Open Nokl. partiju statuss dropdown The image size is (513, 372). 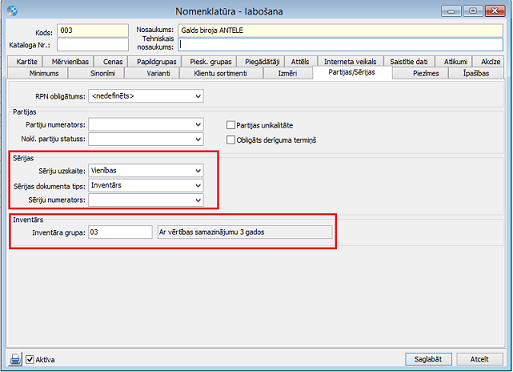click(146, 139)
